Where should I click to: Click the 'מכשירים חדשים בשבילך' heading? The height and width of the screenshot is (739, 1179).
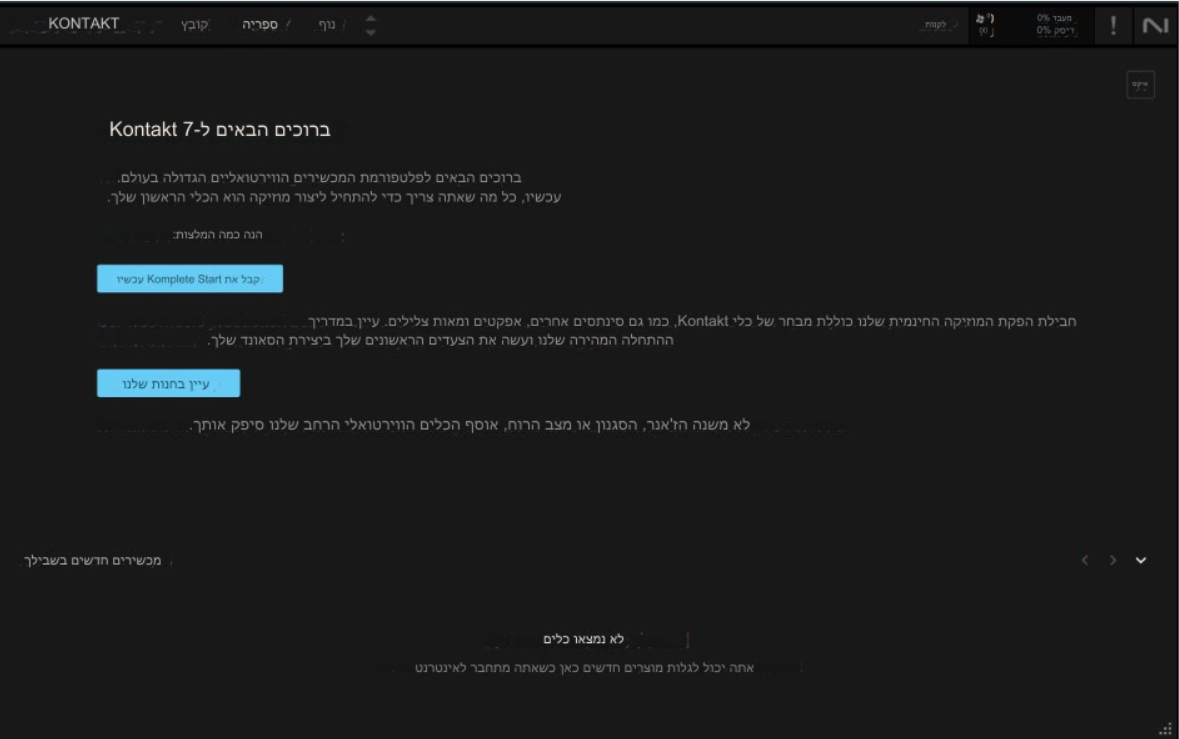click(92, 561)
